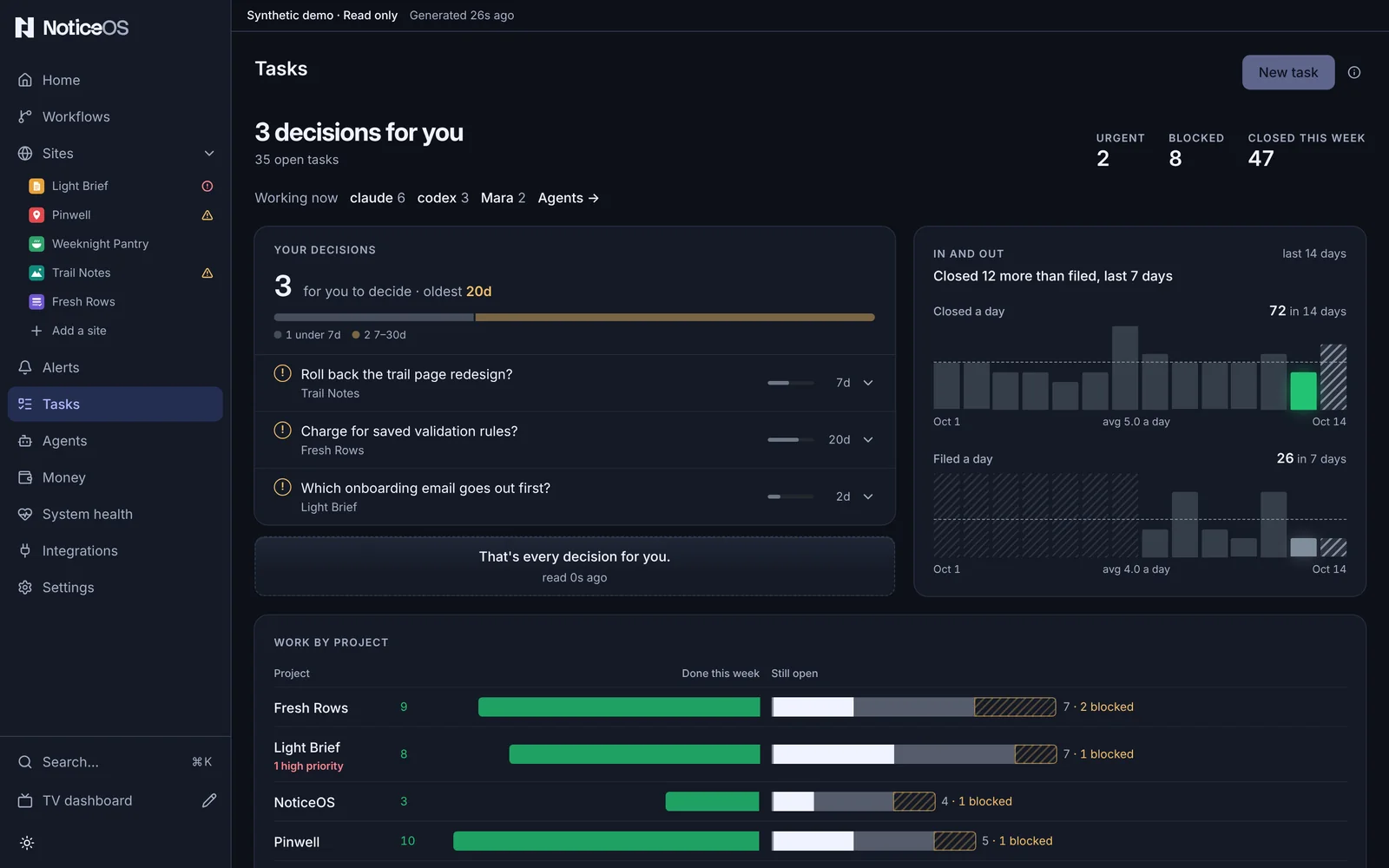Click the System health heart icon
1389x868 pixels.
[x=25, y=514]
